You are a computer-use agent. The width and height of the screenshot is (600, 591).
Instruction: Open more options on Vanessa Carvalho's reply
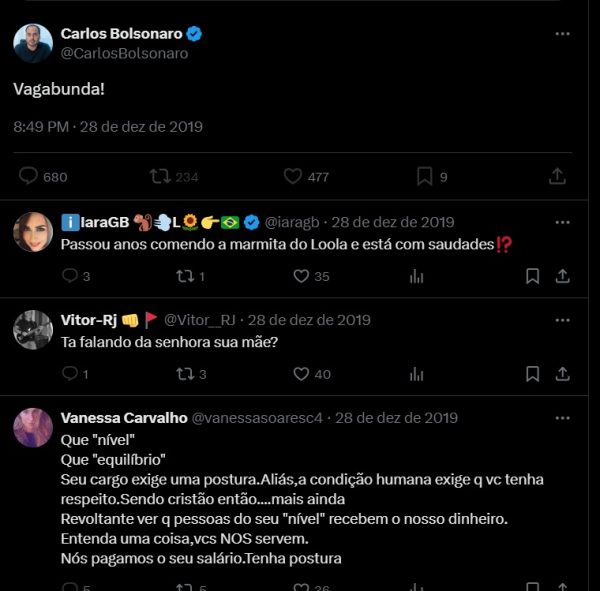[x=563, y=418]
